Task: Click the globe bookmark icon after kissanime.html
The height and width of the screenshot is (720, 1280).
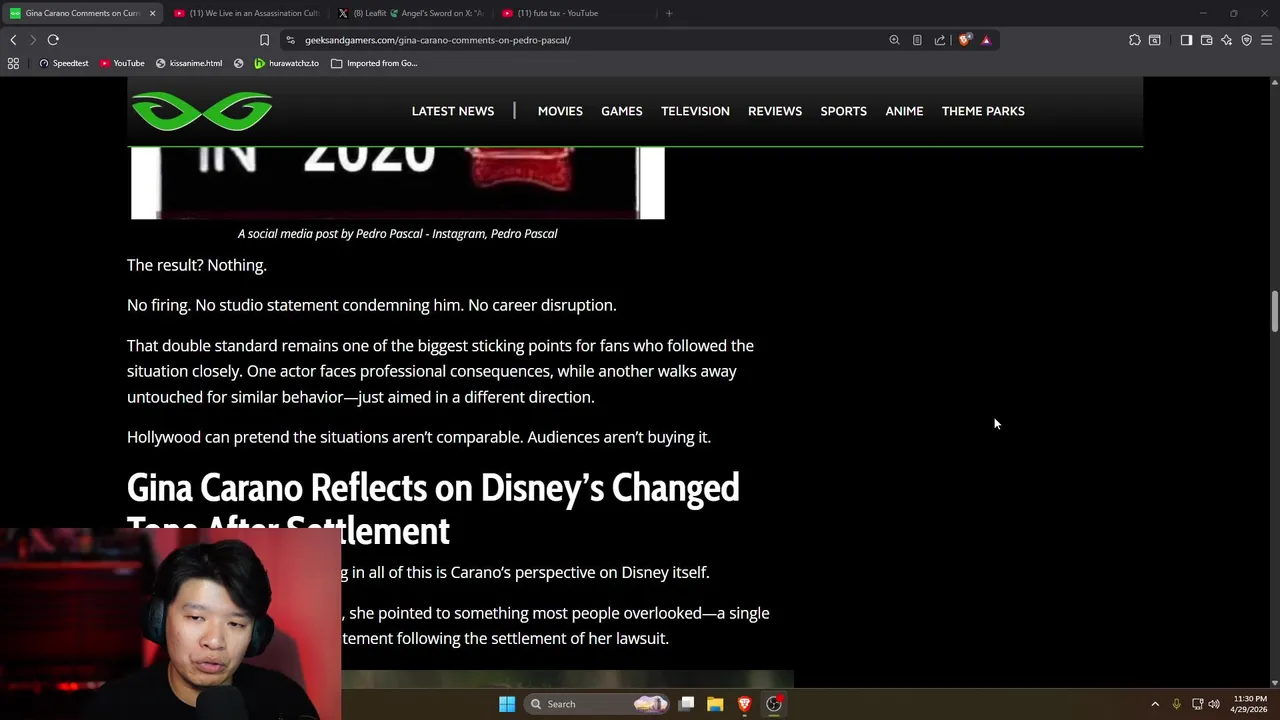Action: tap(238, 63)
